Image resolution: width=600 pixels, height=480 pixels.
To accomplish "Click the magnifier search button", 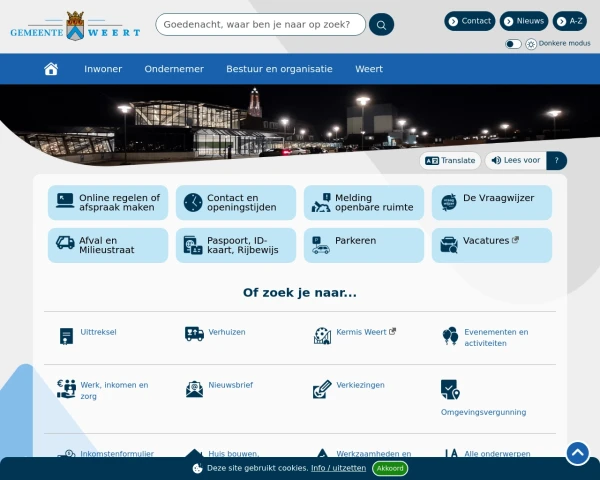I will coord(382,24).
